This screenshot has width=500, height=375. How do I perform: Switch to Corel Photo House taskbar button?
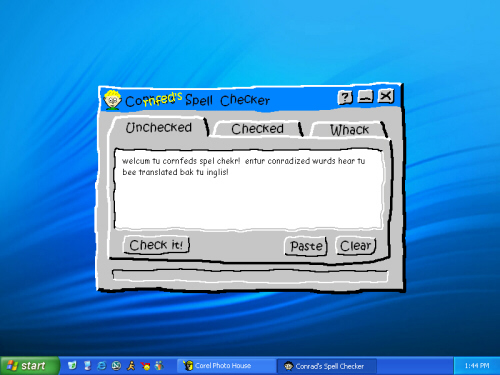click(x=226, y=366)
